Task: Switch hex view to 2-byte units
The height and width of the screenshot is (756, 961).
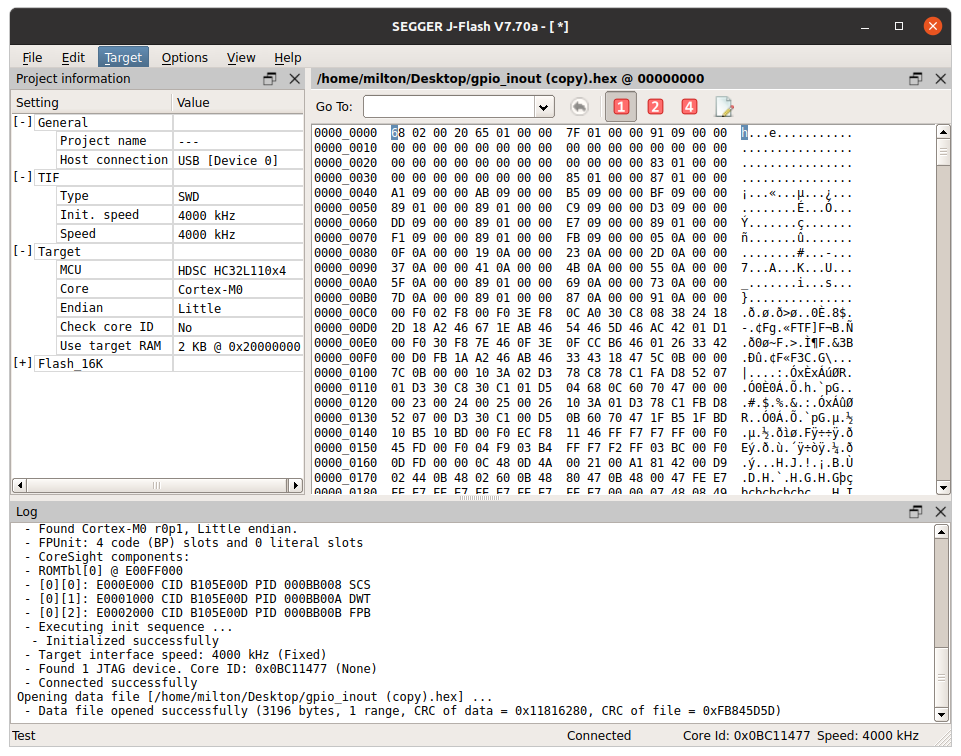Action: click(655, 107)
